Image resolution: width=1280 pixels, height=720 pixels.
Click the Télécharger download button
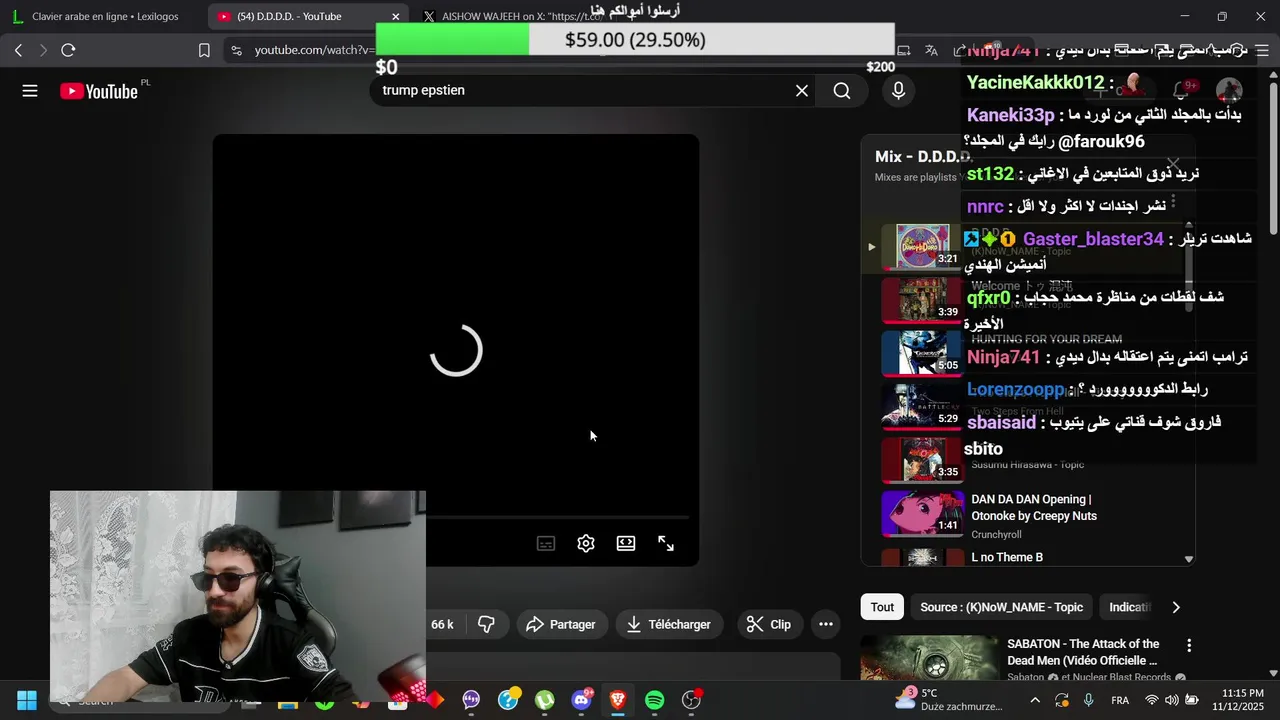669,624
